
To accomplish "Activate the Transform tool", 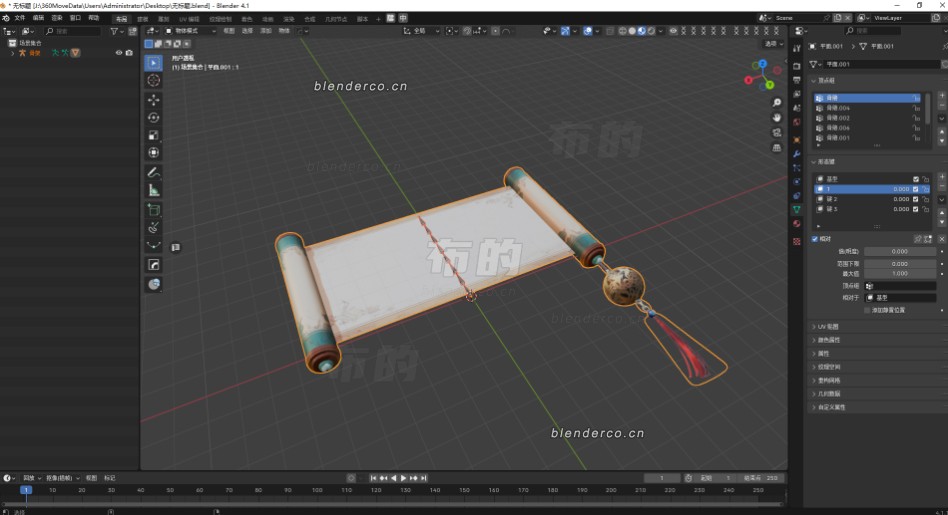I will 154,152.
